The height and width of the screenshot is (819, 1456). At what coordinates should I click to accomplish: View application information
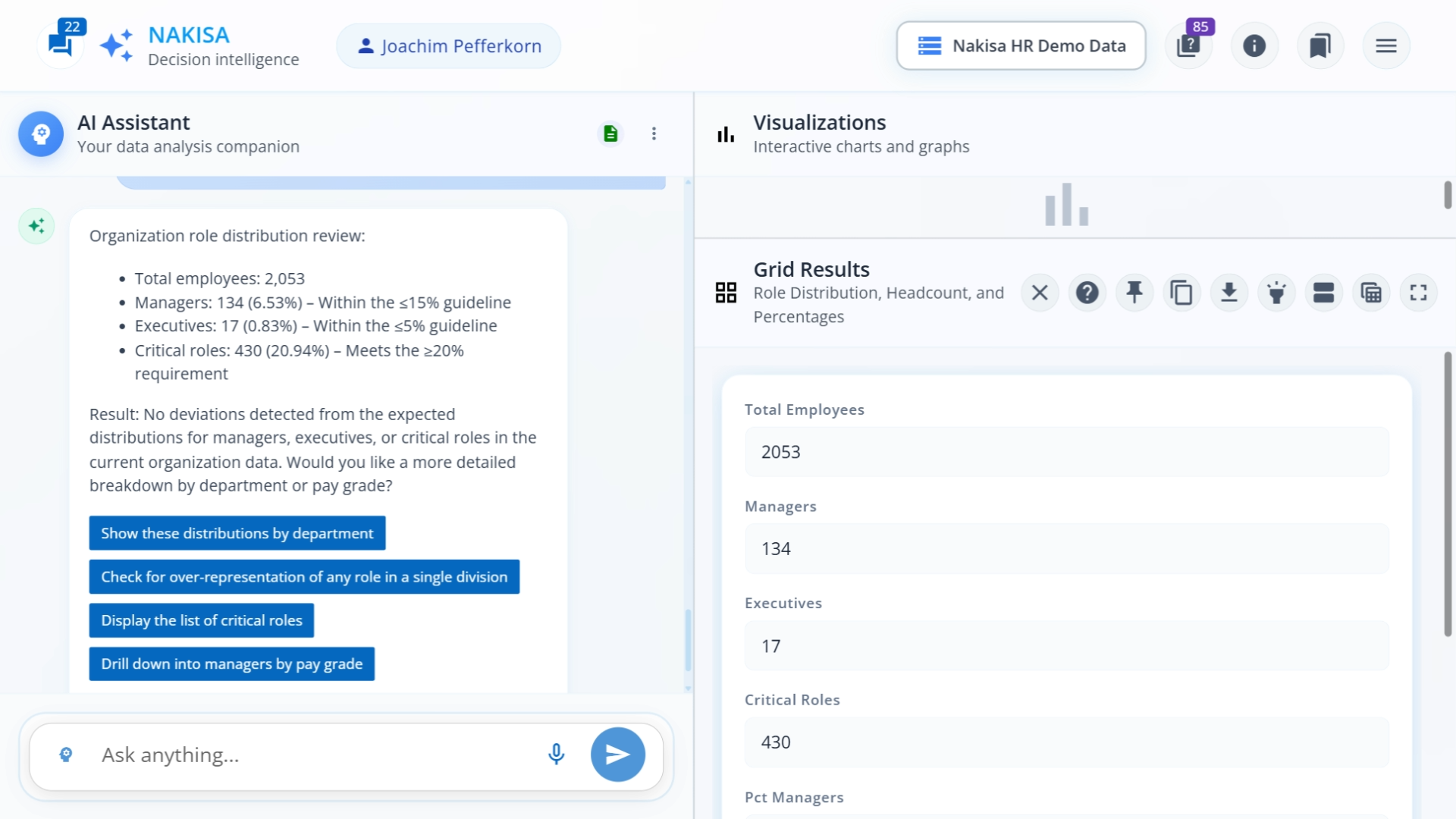[x=1254, y=45]
